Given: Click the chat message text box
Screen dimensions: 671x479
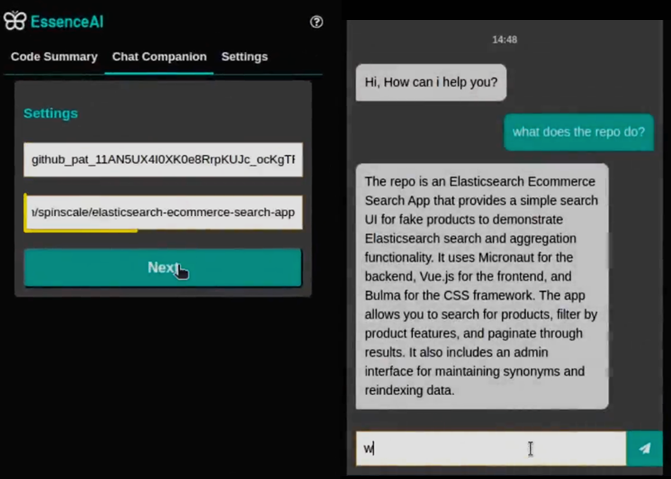Looking at the screenshot, I should pyautogui.click(x=490, y=449).
